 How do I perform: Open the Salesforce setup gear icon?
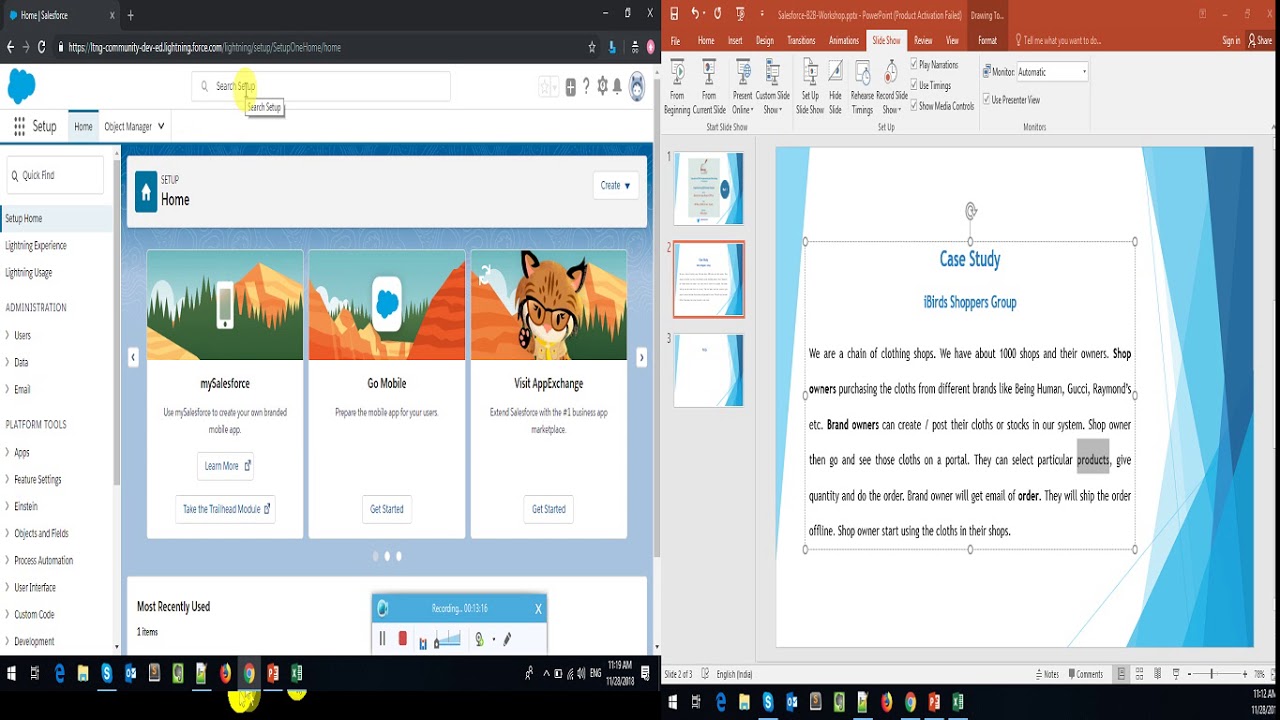(602, 87)
